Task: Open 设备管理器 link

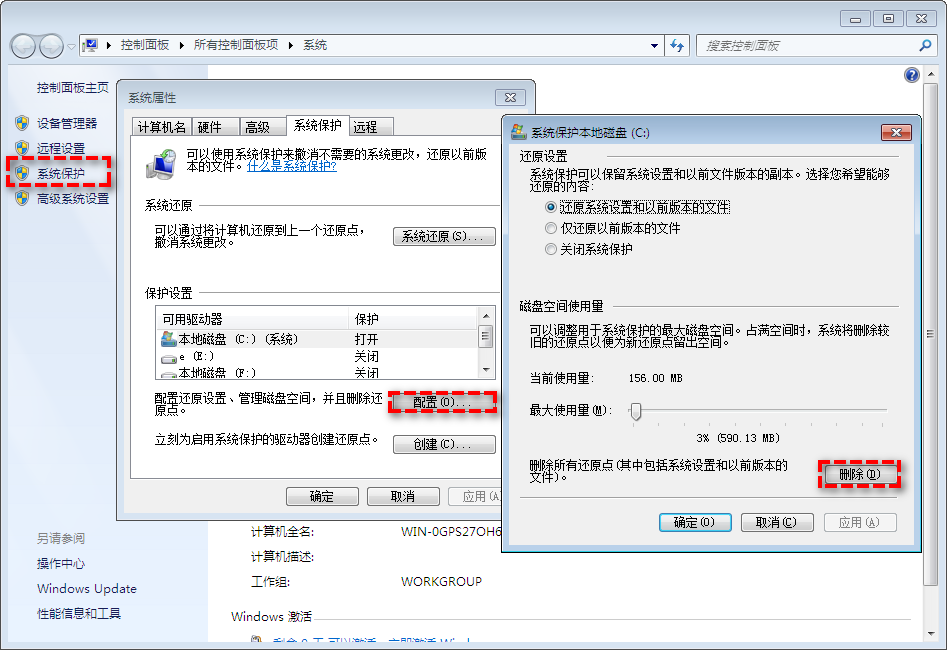Action: pyautogui.click(x=66, y=123)
